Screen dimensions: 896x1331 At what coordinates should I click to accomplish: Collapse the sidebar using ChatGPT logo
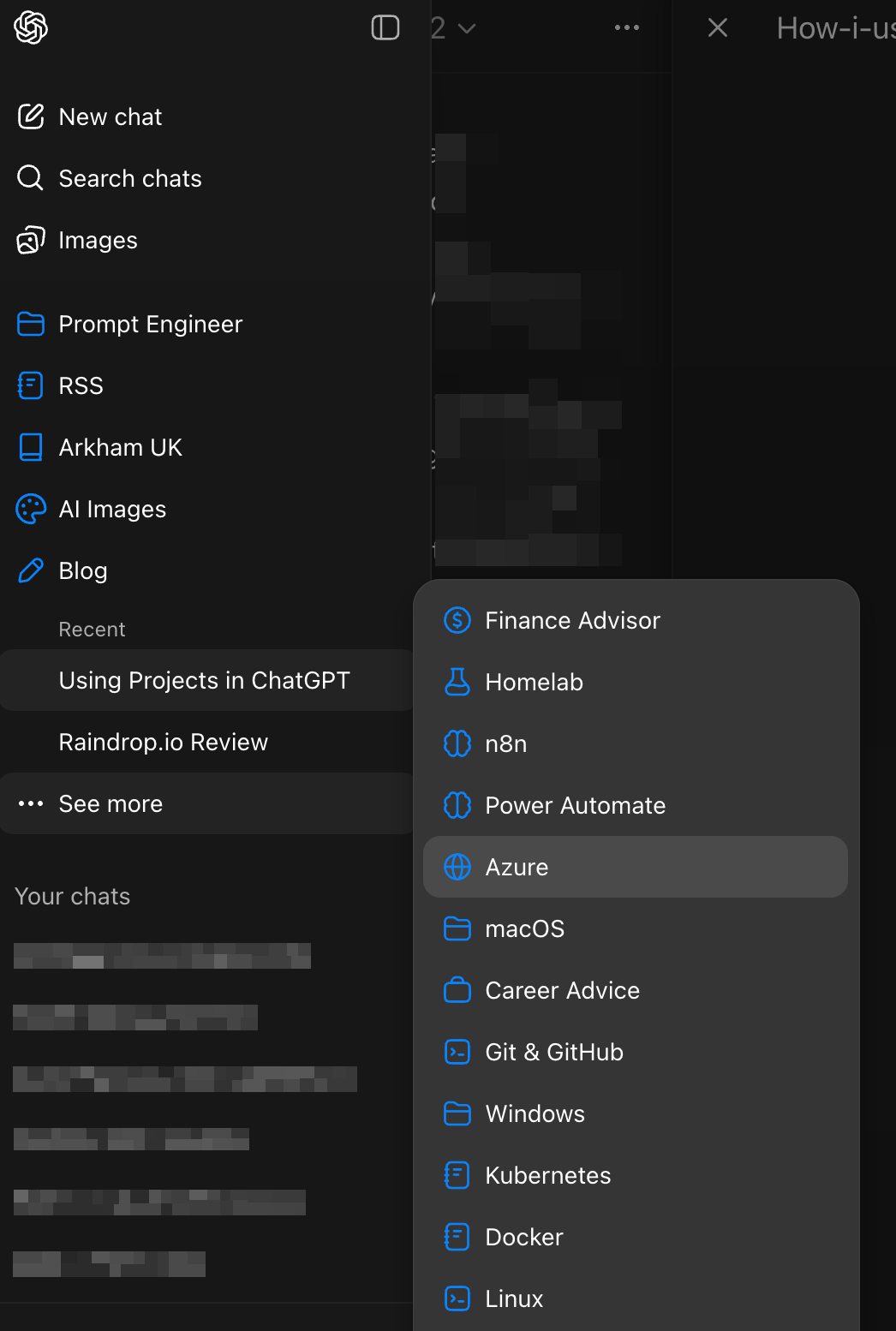point(30,27)
